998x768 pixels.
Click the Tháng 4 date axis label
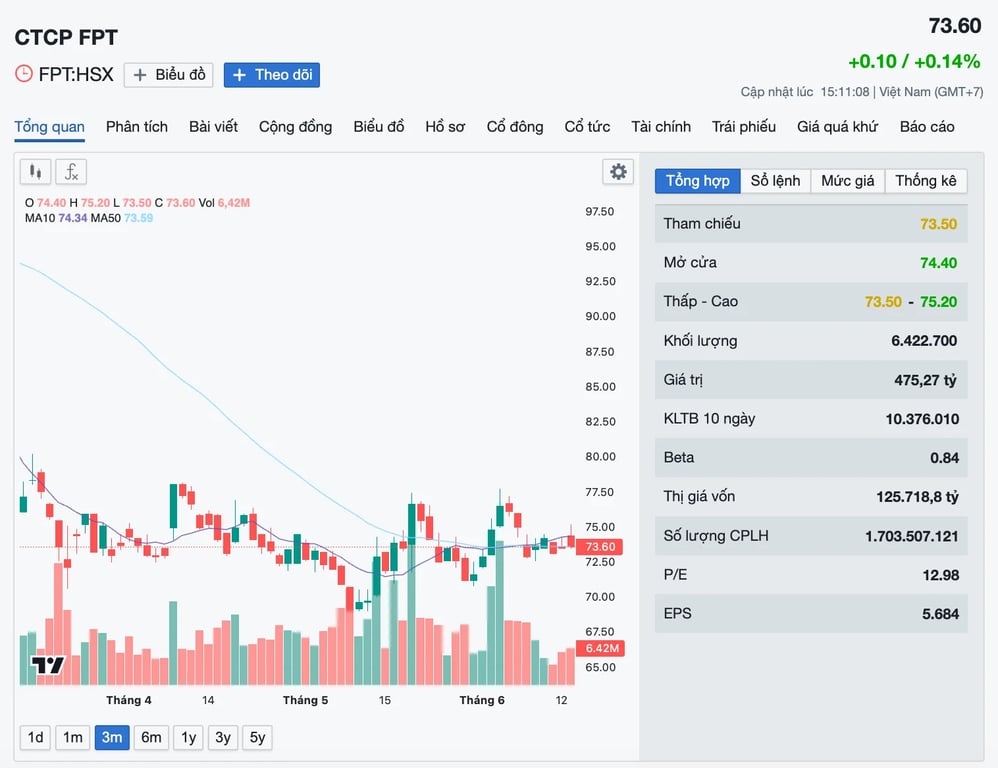[129, 700]
